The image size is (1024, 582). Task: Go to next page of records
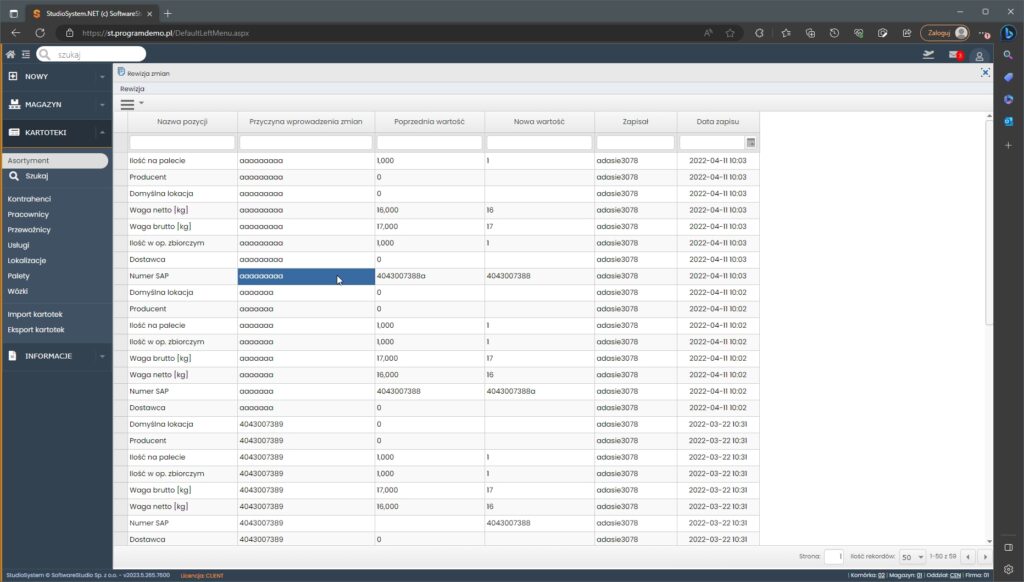coord(984,557)
